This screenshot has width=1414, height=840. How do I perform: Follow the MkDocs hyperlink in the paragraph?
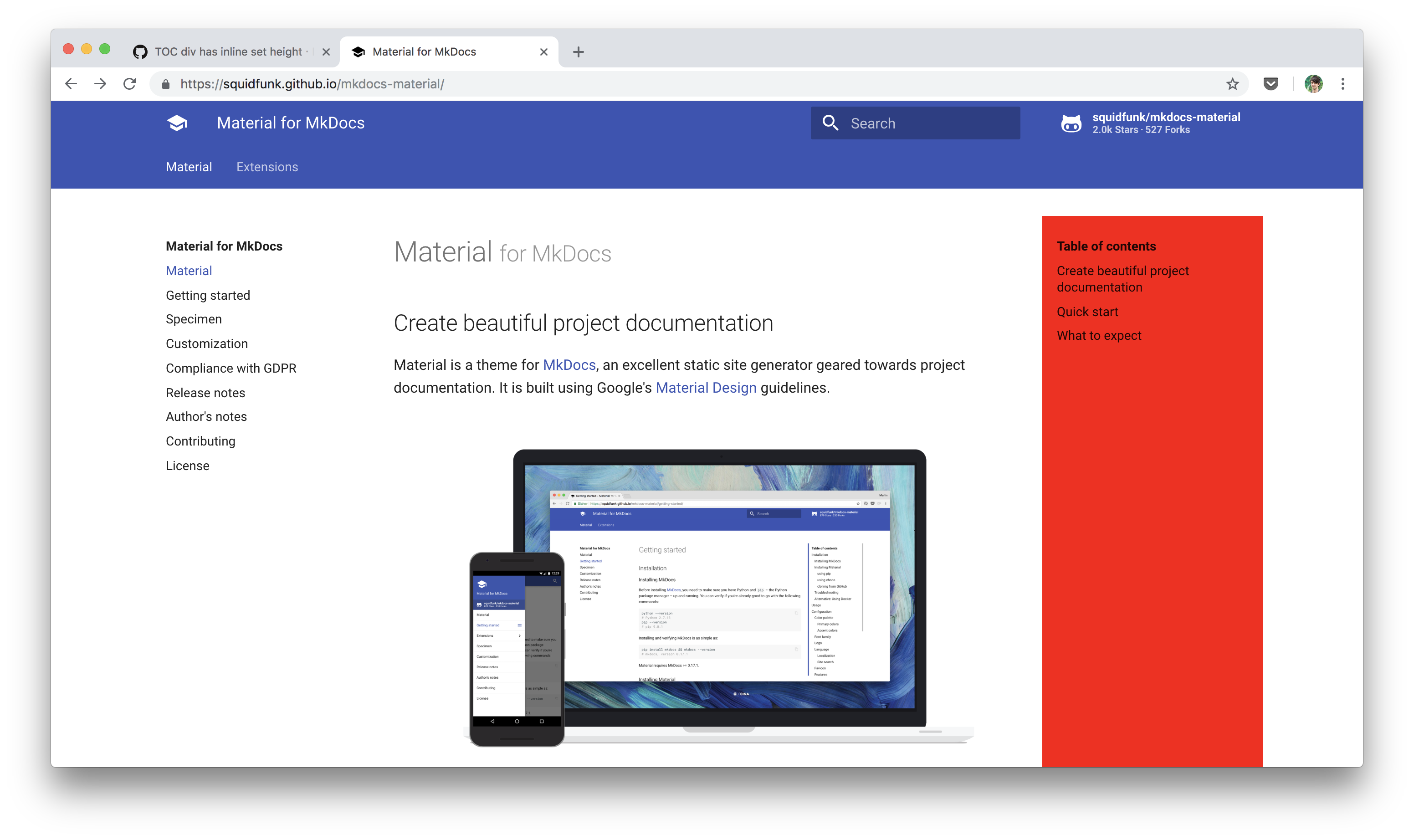[569, 365]
